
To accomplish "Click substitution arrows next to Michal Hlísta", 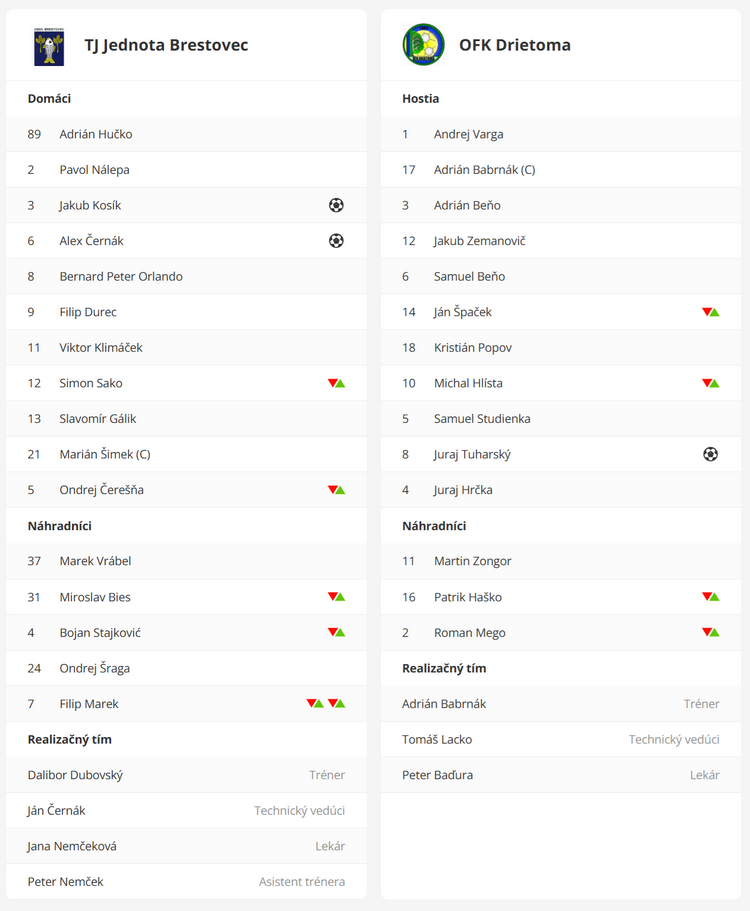I will click(710, 383).
